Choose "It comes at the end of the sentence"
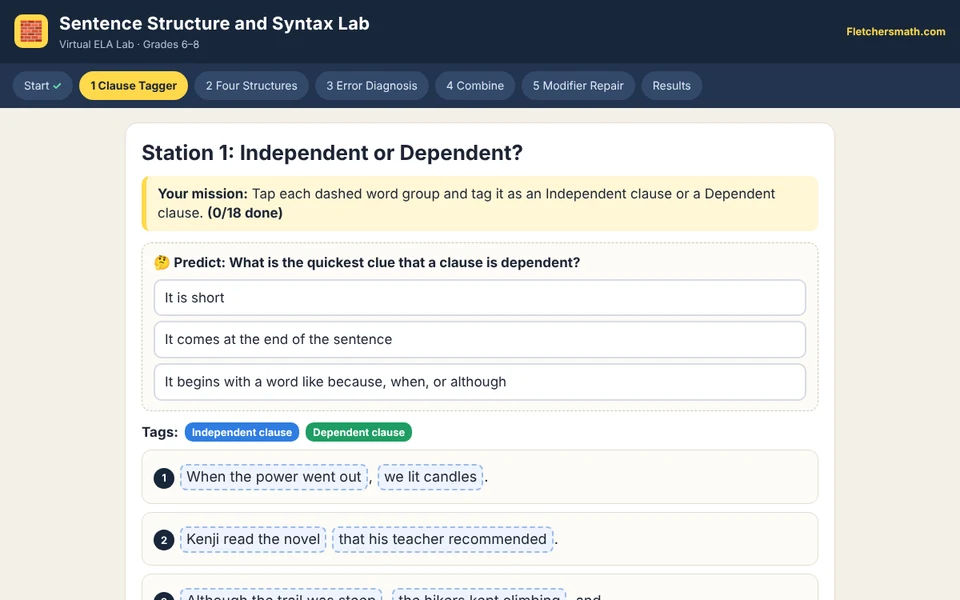The height and width of the screenshot is (600, 960). coord(480,339)
